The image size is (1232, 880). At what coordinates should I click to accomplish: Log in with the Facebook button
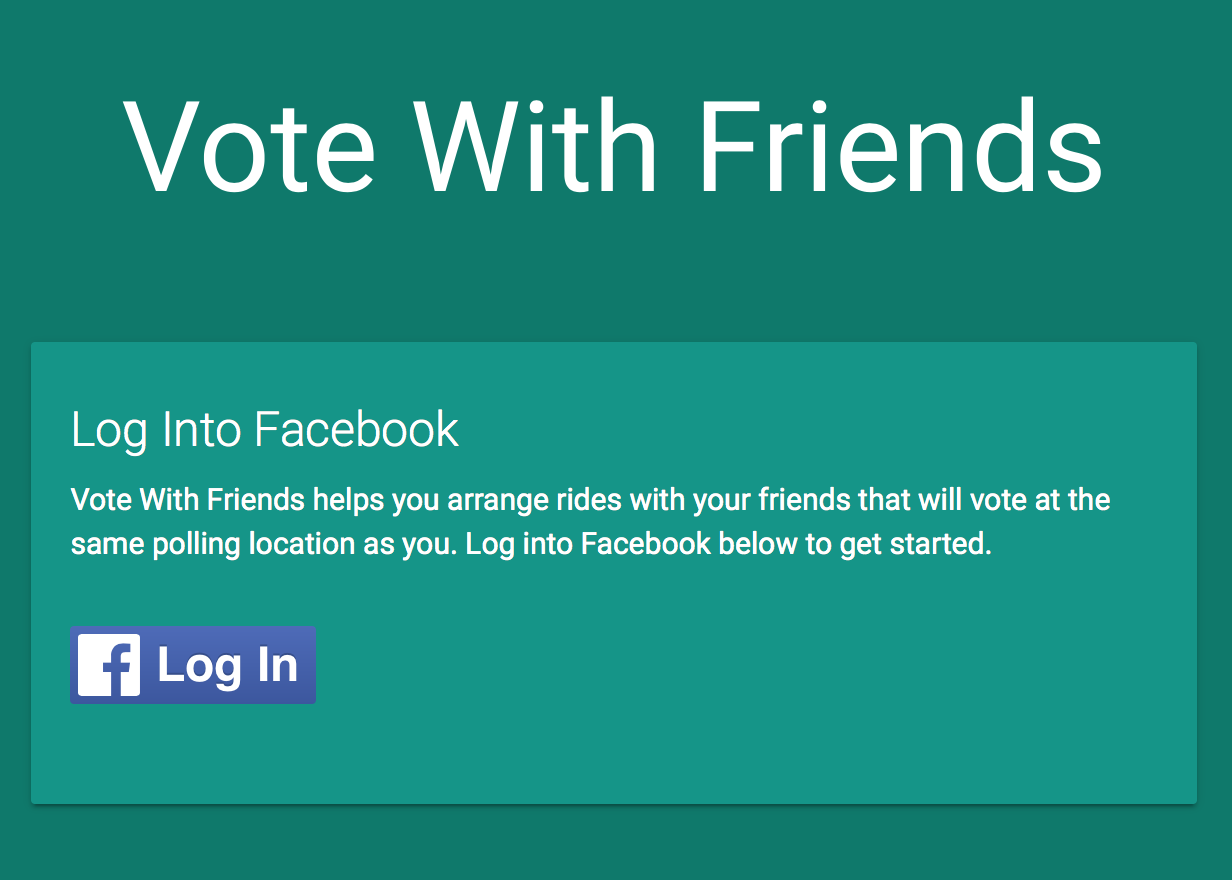193,665
